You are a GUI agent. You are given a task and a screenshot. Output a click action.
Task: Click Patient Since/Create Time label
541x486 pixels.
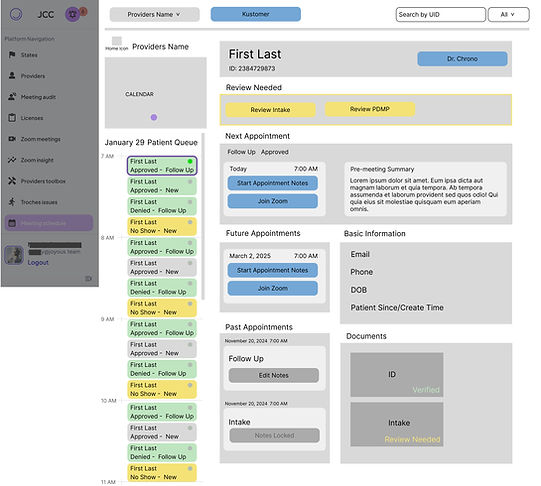click(x=397, y=307)
